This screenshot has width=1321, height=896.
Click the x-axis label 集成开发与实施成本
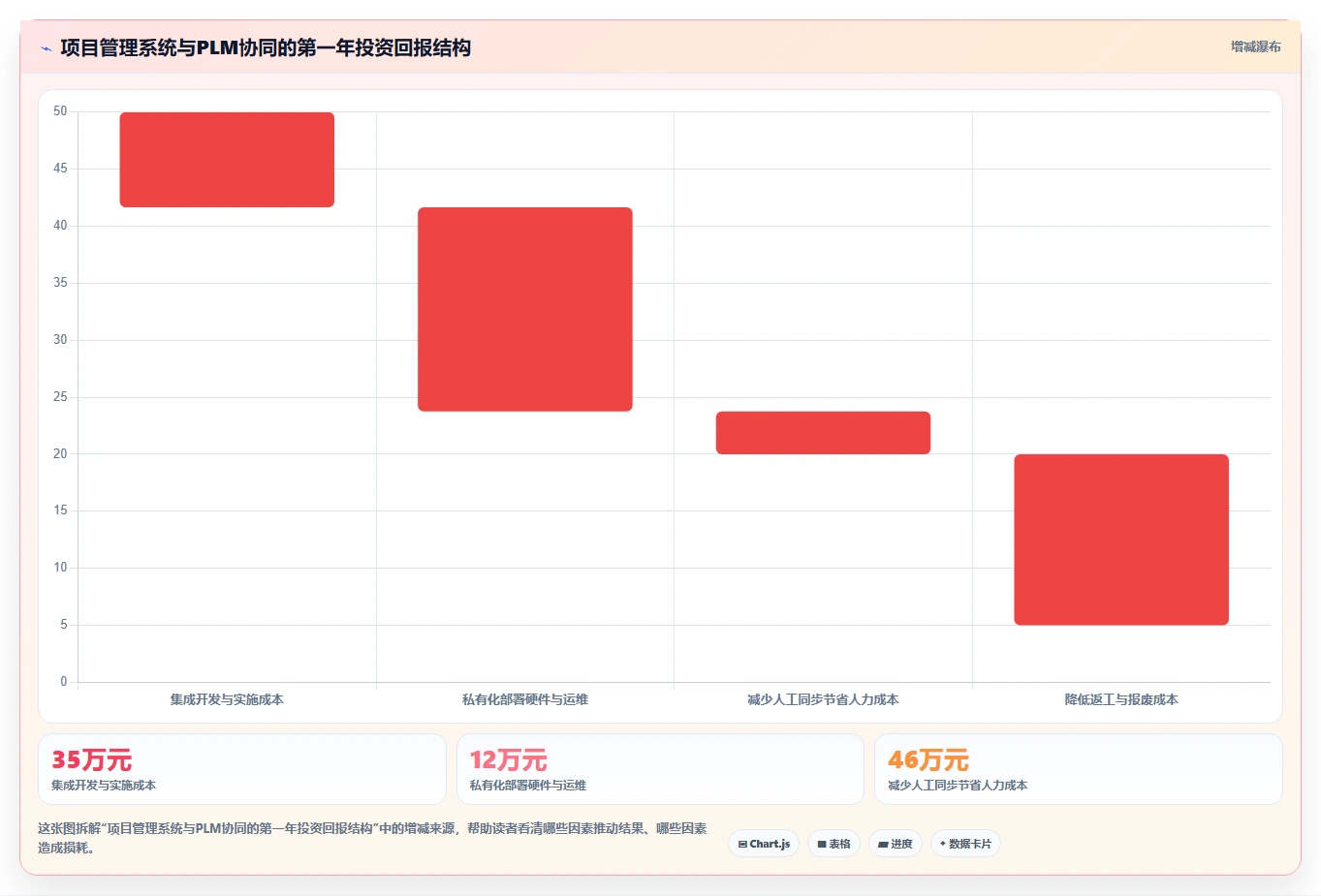pos(227,699)
